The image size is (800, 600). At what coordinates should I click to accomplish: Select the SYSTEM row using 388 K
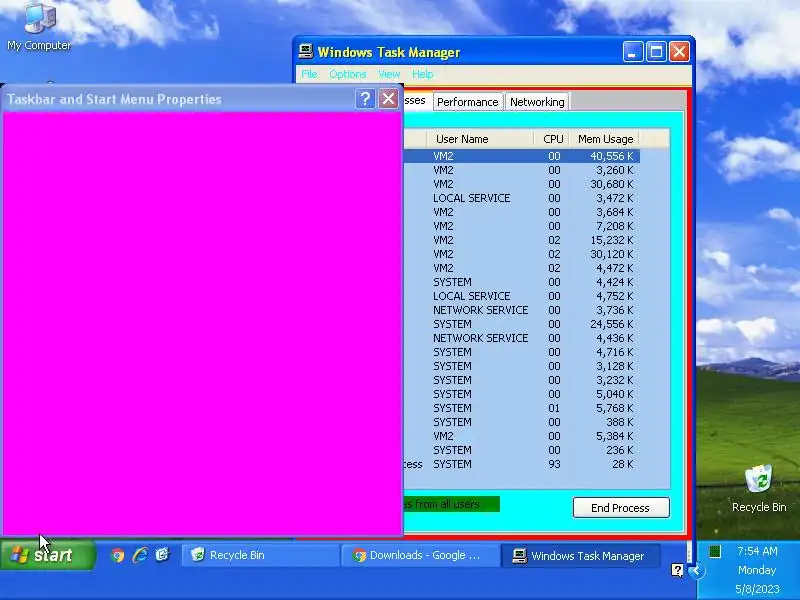pos(521,422)
